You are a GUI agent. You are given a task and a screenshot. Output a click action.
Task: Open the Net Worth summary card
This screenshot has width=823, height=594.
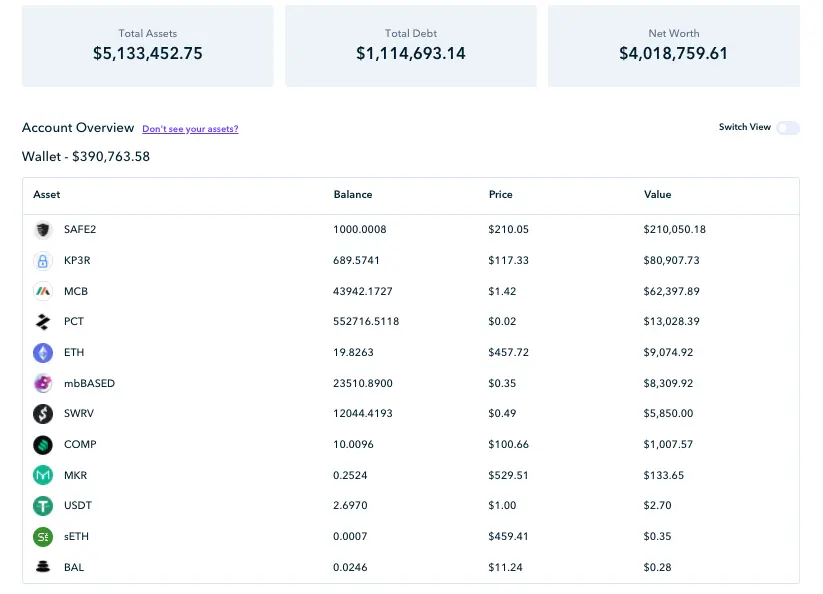point(674,46)
